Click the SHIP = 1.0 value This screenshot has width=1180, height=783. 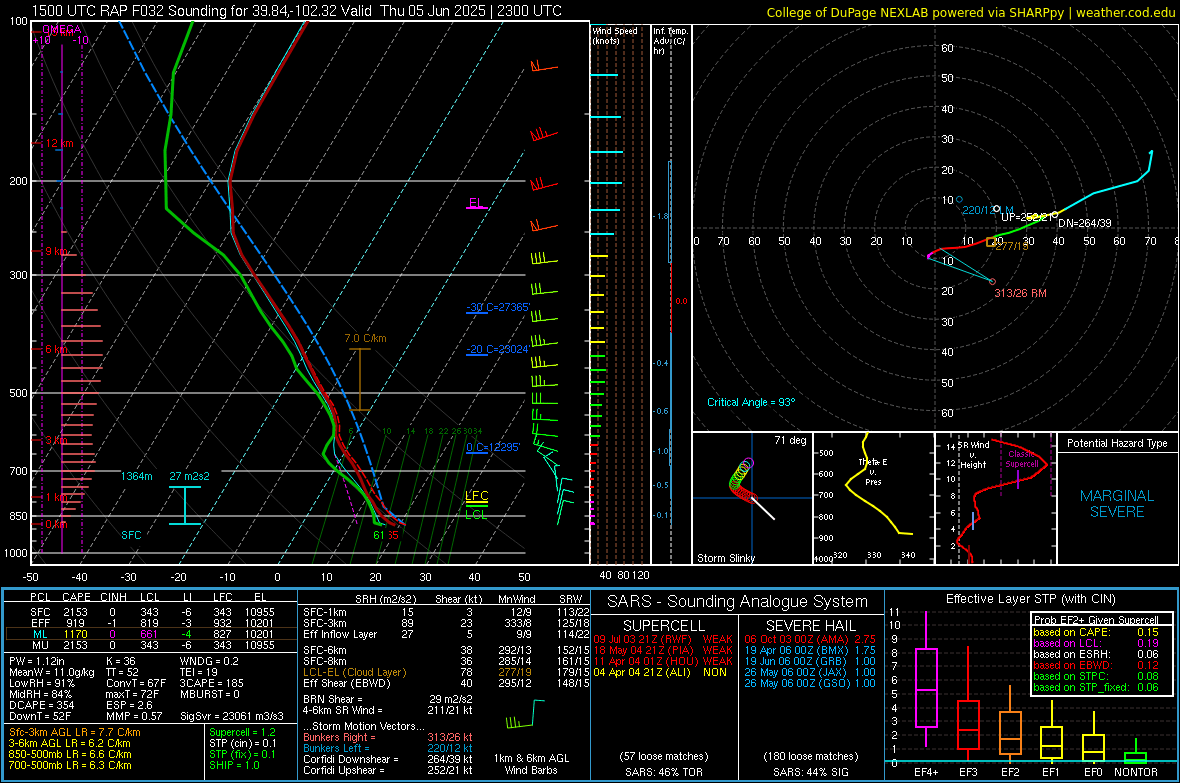pos(234,765)
